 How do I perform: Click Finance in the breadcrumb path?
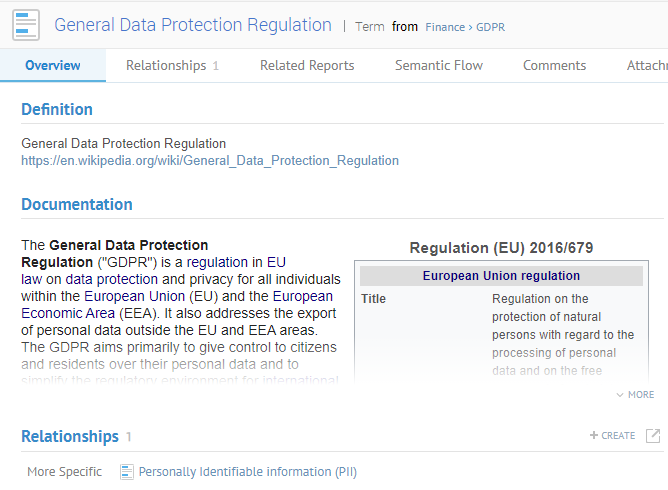pos(445,27)
